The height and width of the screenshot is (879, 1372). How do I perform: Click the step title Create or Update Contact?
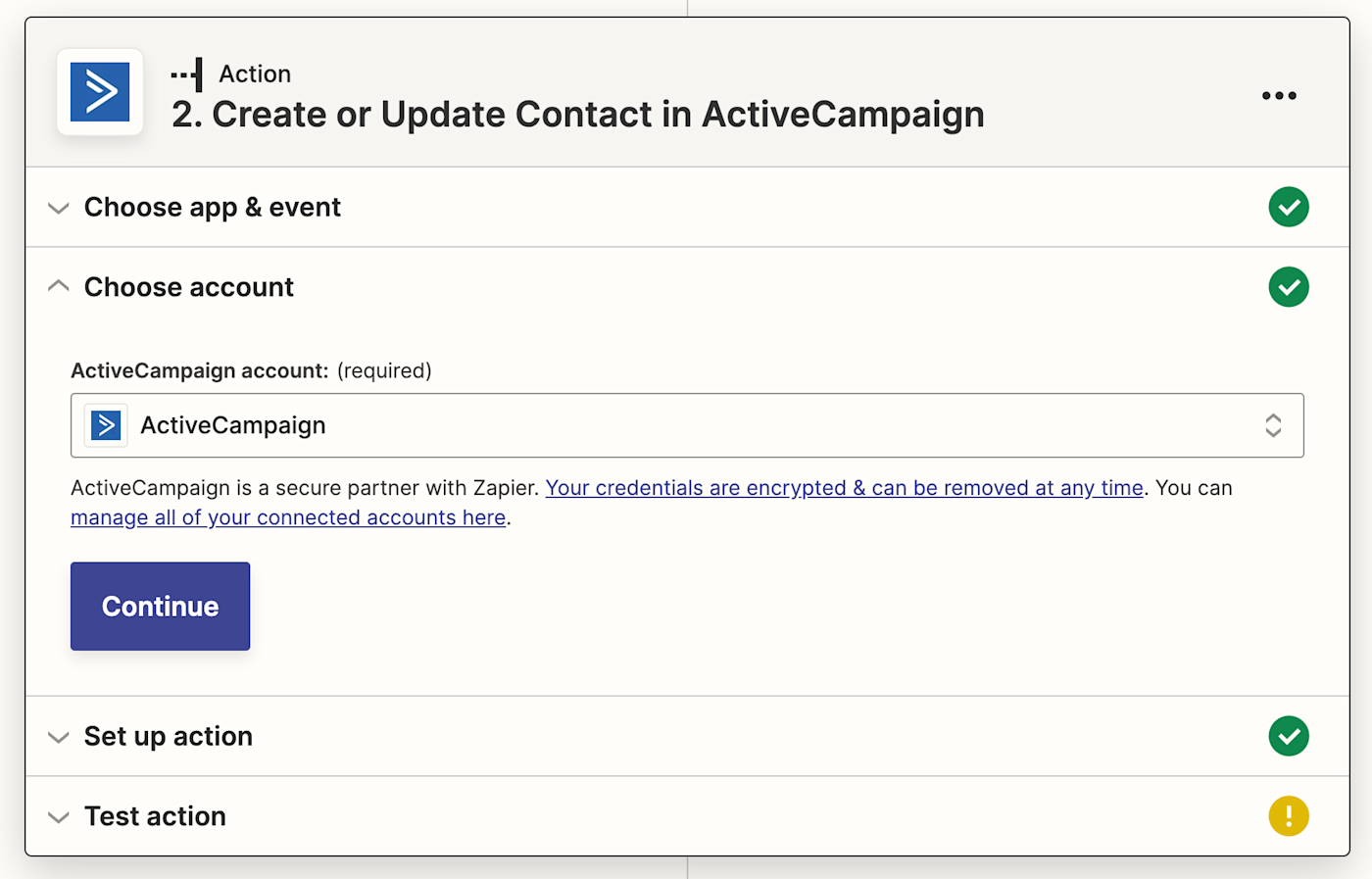(578, 115)
